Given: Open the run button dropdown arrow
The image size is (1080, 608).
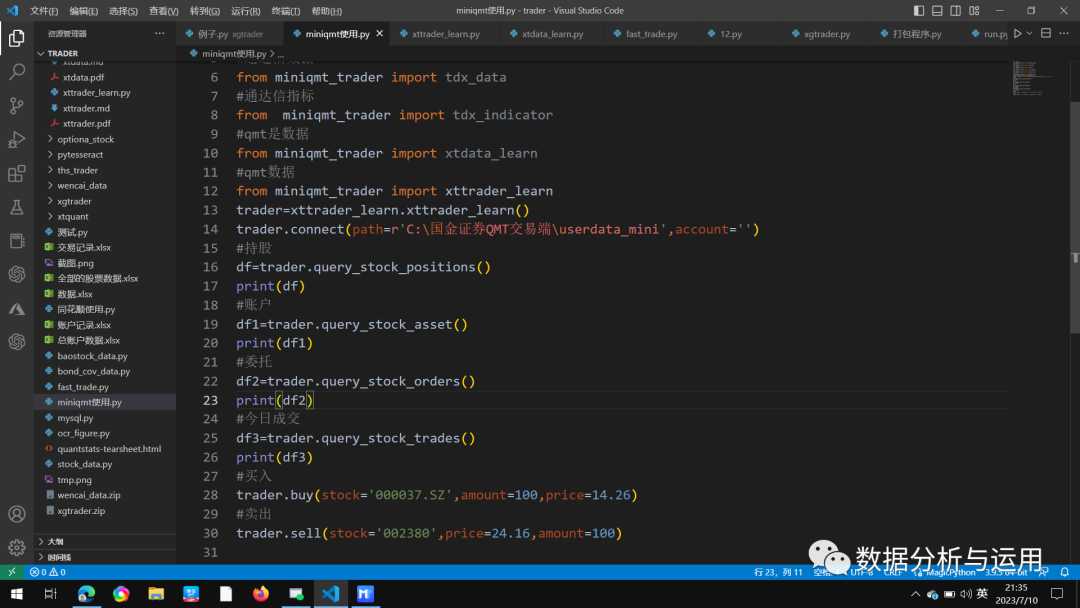Looking at the screenshot, I should [x=1029, y=33].
